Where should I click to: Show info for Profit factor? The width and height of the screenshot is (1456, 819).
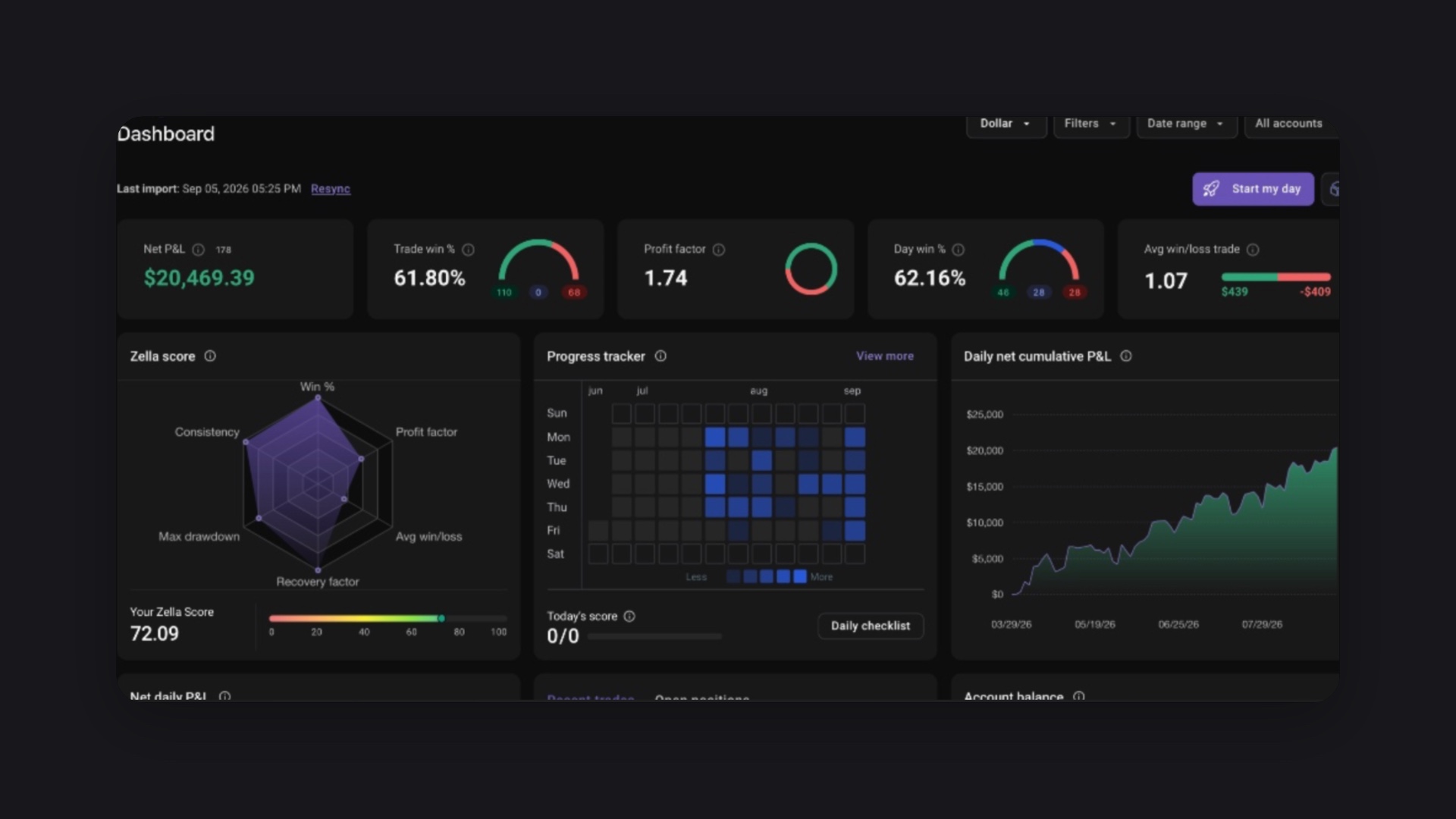click(x=718, y=249)
